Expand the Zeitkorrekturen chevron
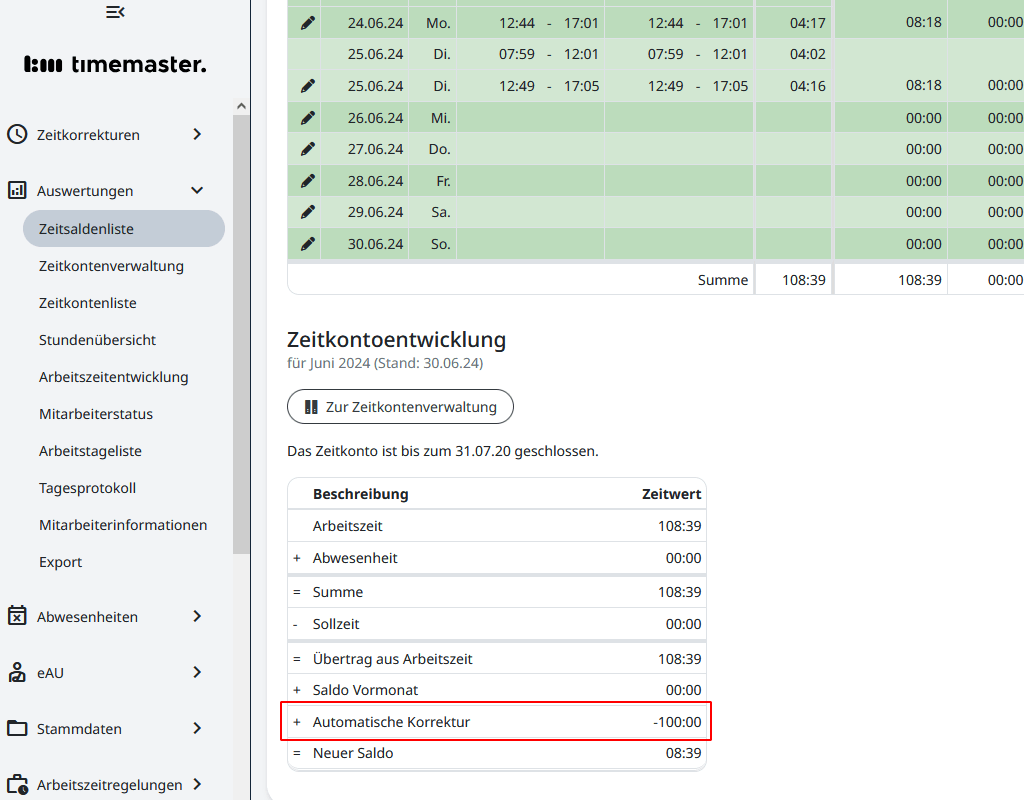This screenshot has width=1024, height=800. (197, 134)
